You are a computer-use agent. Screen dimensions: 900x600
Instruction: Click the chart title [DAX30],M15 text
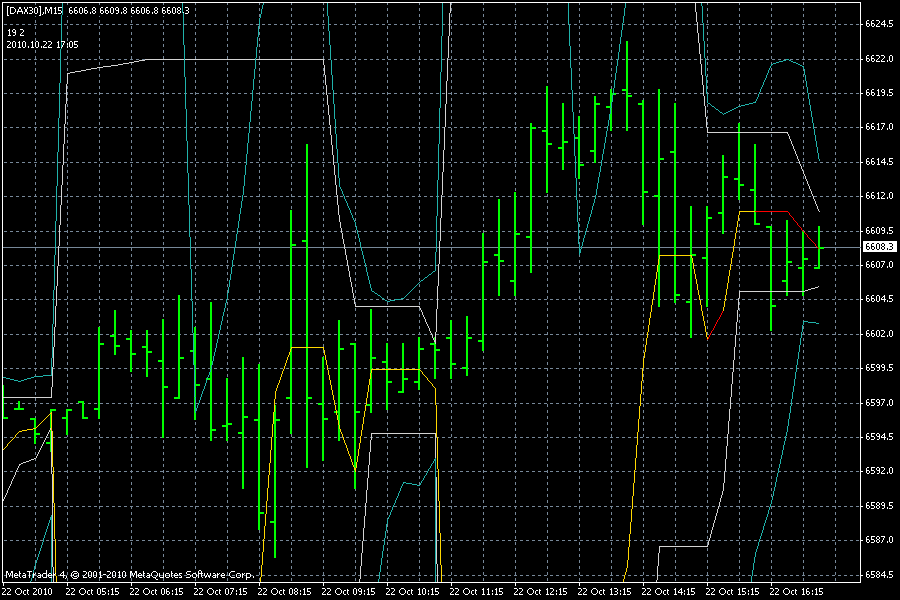tap(33, 10)
